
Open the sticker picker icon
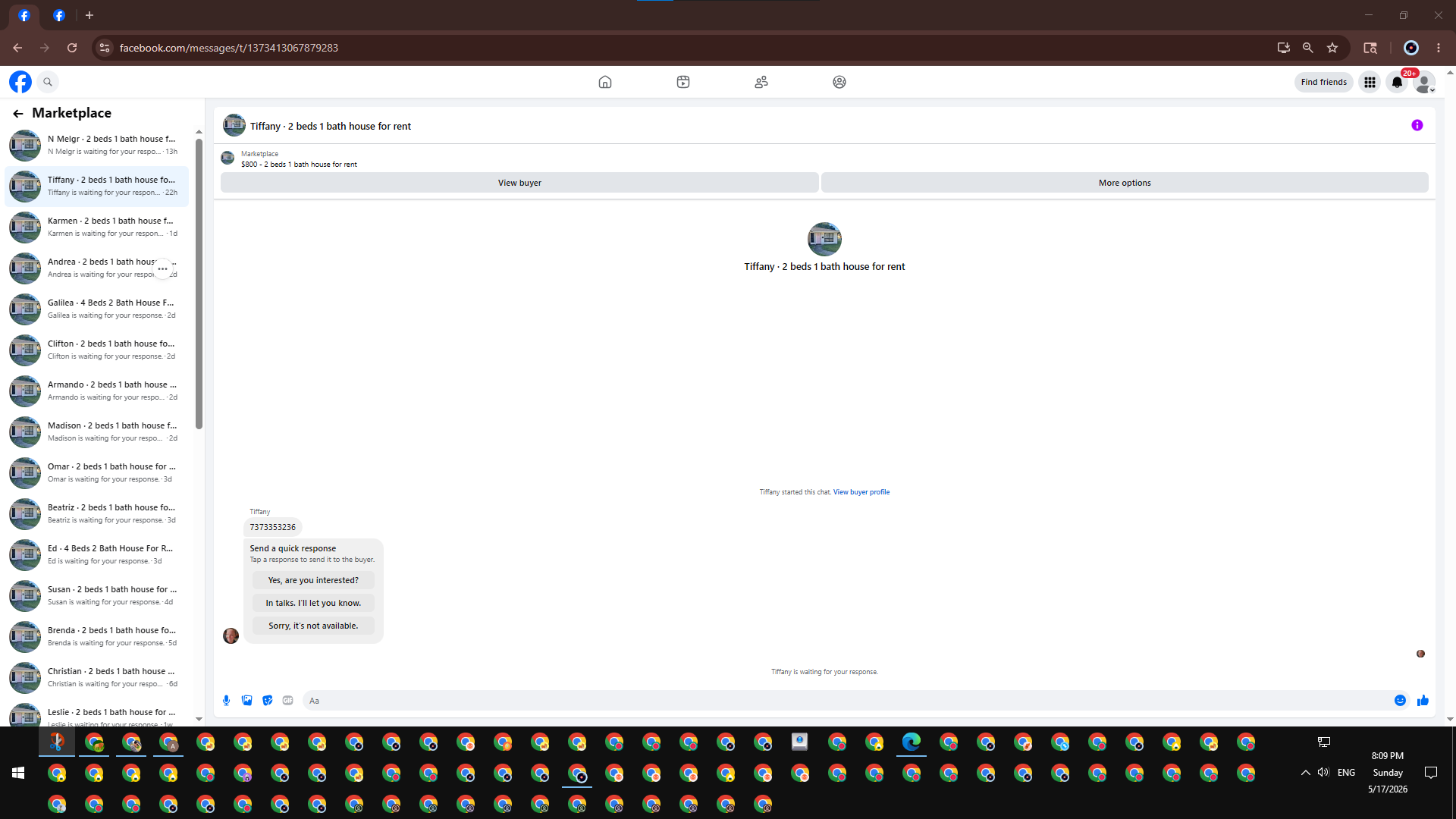[x=267, y=701]
